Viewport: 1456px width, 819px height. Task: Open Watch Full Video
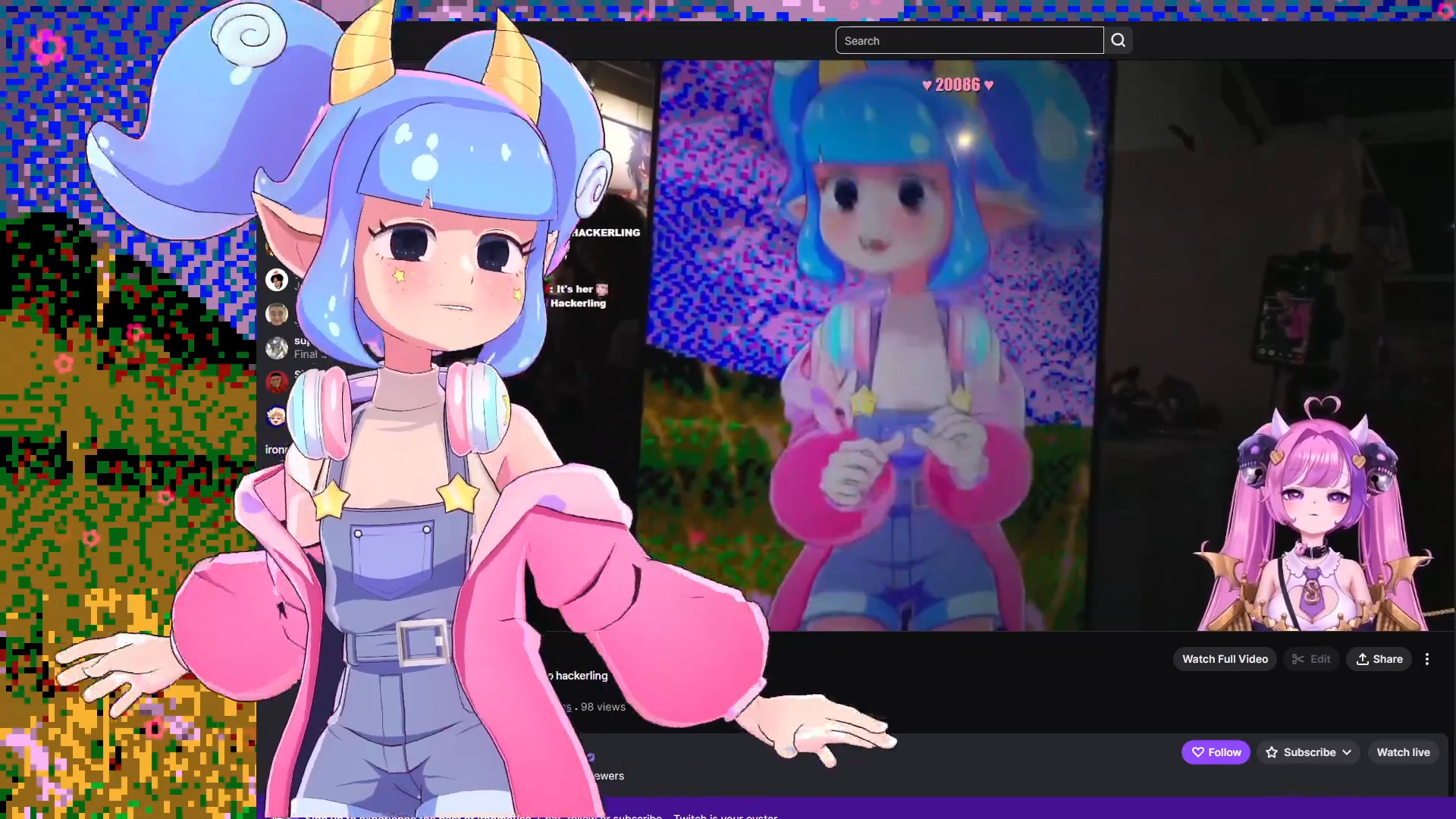[x=1225, y=659]
